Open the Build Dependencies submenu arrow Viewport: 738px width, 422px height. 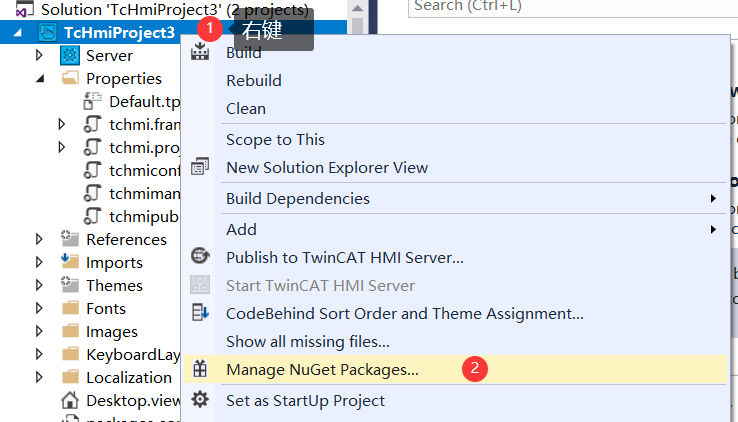(x=714, y=199)
